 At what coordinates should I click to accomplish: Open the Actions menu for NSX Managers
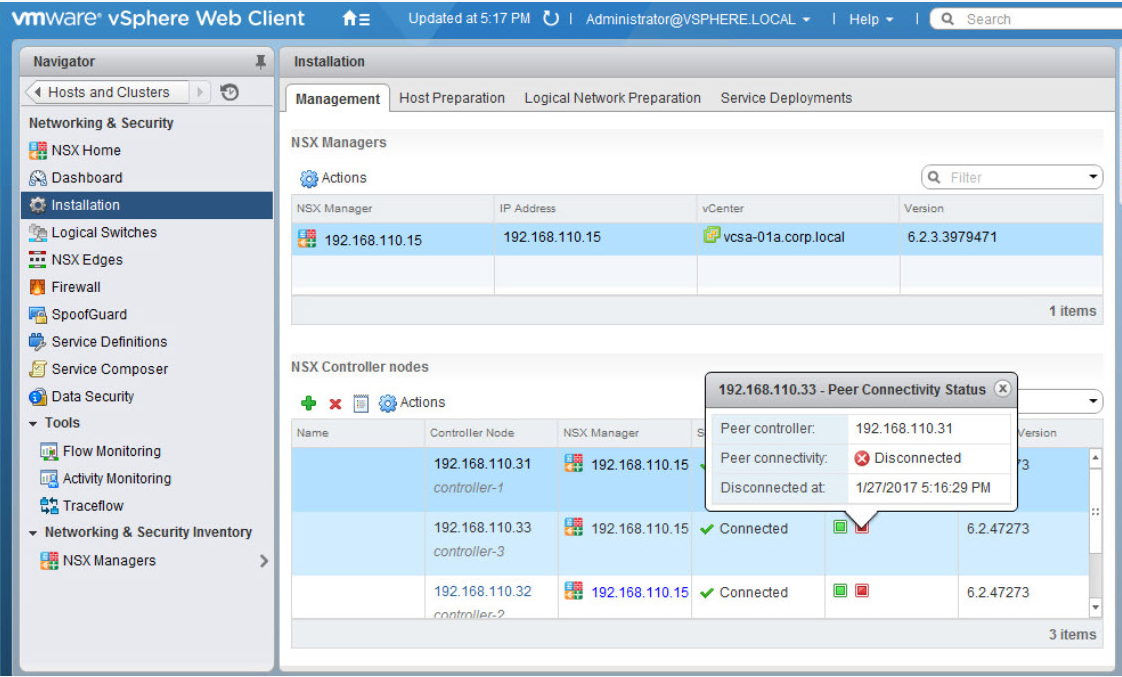[x=333, y=177]
